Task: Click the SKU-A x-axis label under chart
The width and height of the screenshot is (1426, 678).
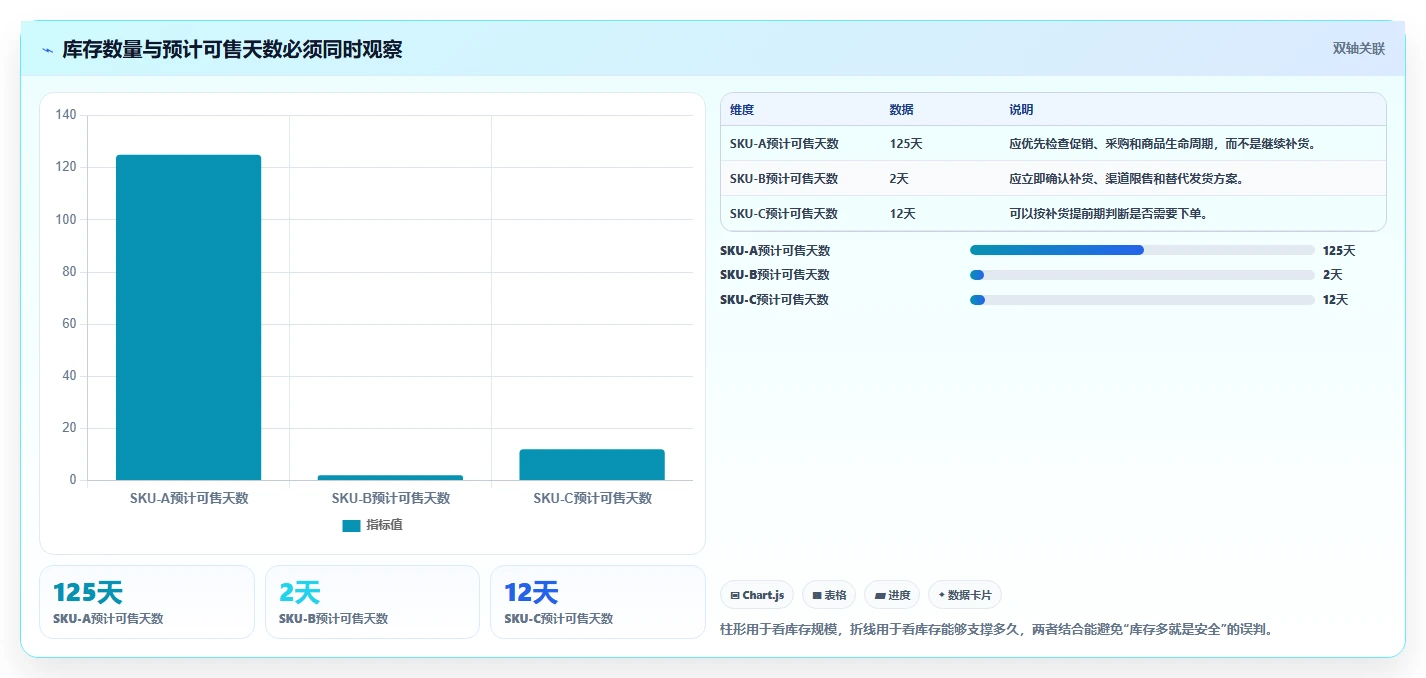Action: point(189,498)
